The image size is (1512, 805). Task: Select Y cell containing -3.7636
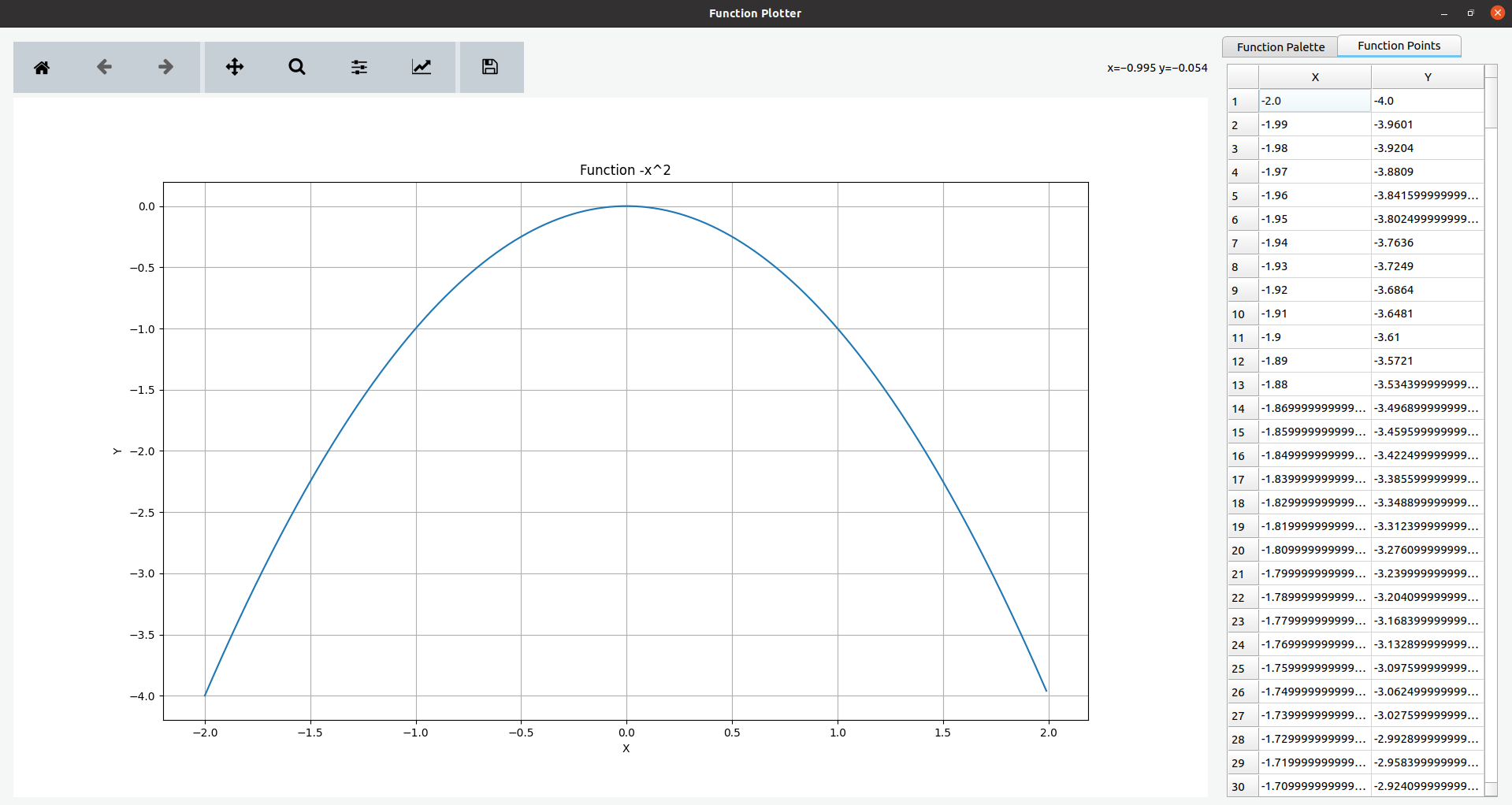[1428, 243]
